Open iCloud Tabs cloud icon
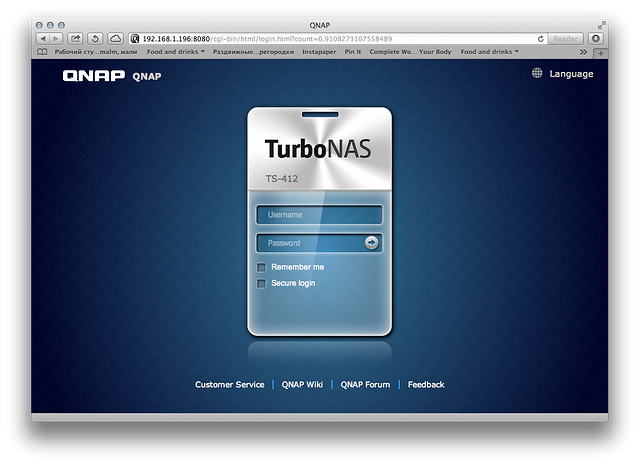This screenshot has height=466, width=640. pyautogui.click(x=116, y=39)
